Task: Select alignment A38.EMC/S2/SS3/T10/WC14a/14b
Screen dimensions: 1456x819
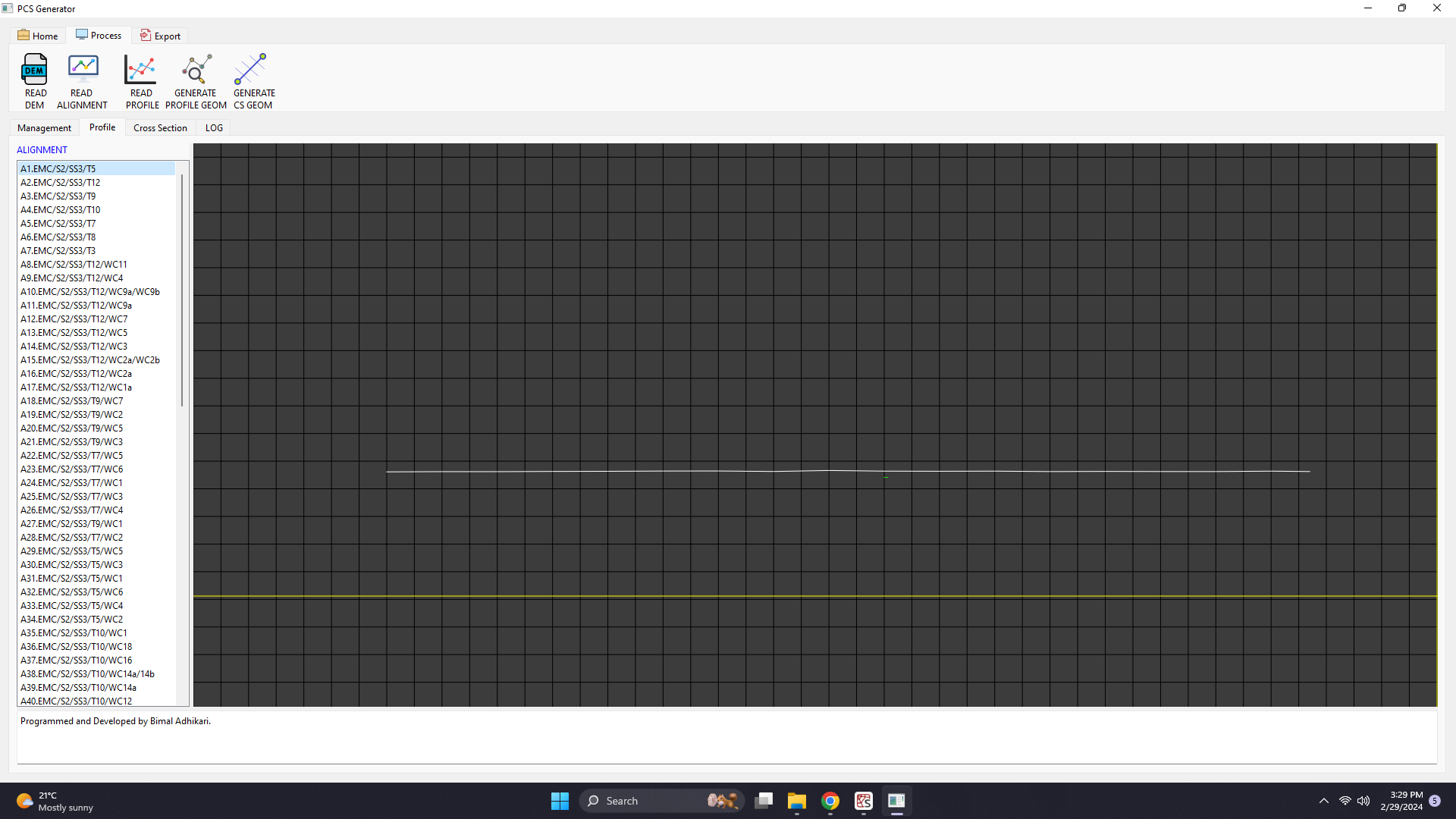Action: [87, 674]
